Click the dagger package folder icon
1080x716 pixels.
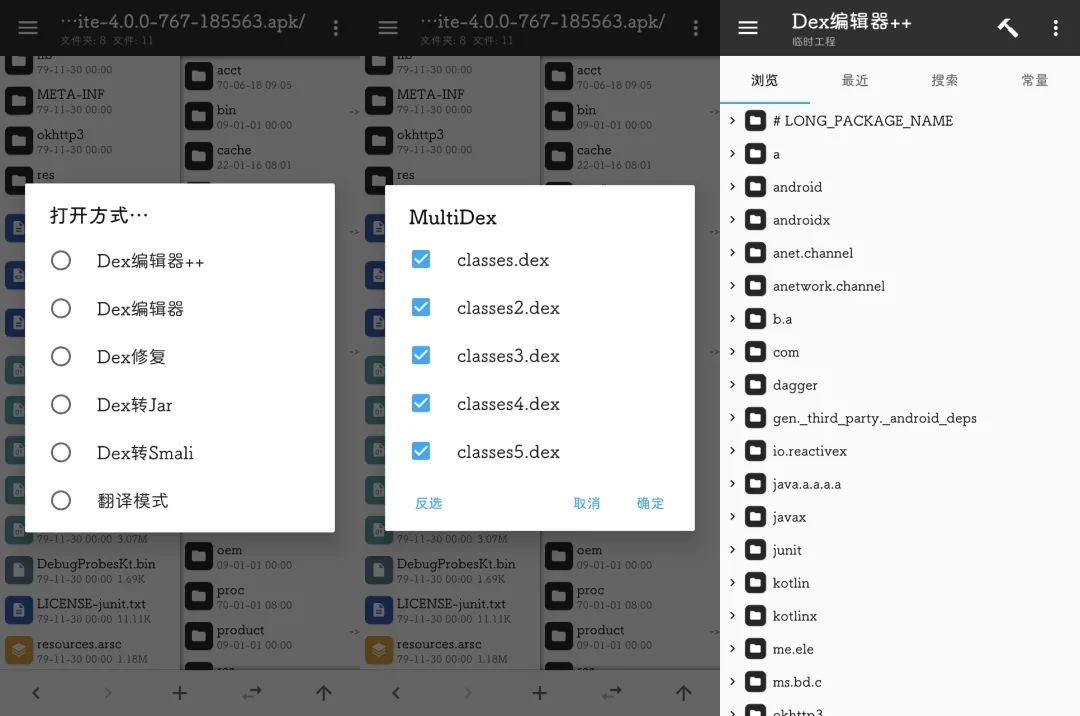(x=755, y=385)
